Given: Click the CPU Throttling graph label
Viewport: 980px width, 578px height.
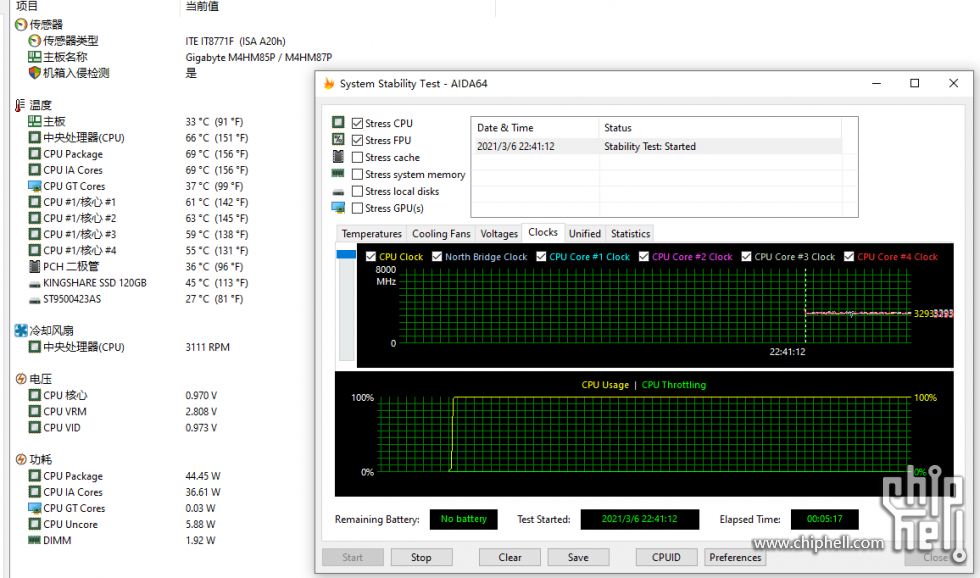Looking at the screenshot, I should pos(674,385).
